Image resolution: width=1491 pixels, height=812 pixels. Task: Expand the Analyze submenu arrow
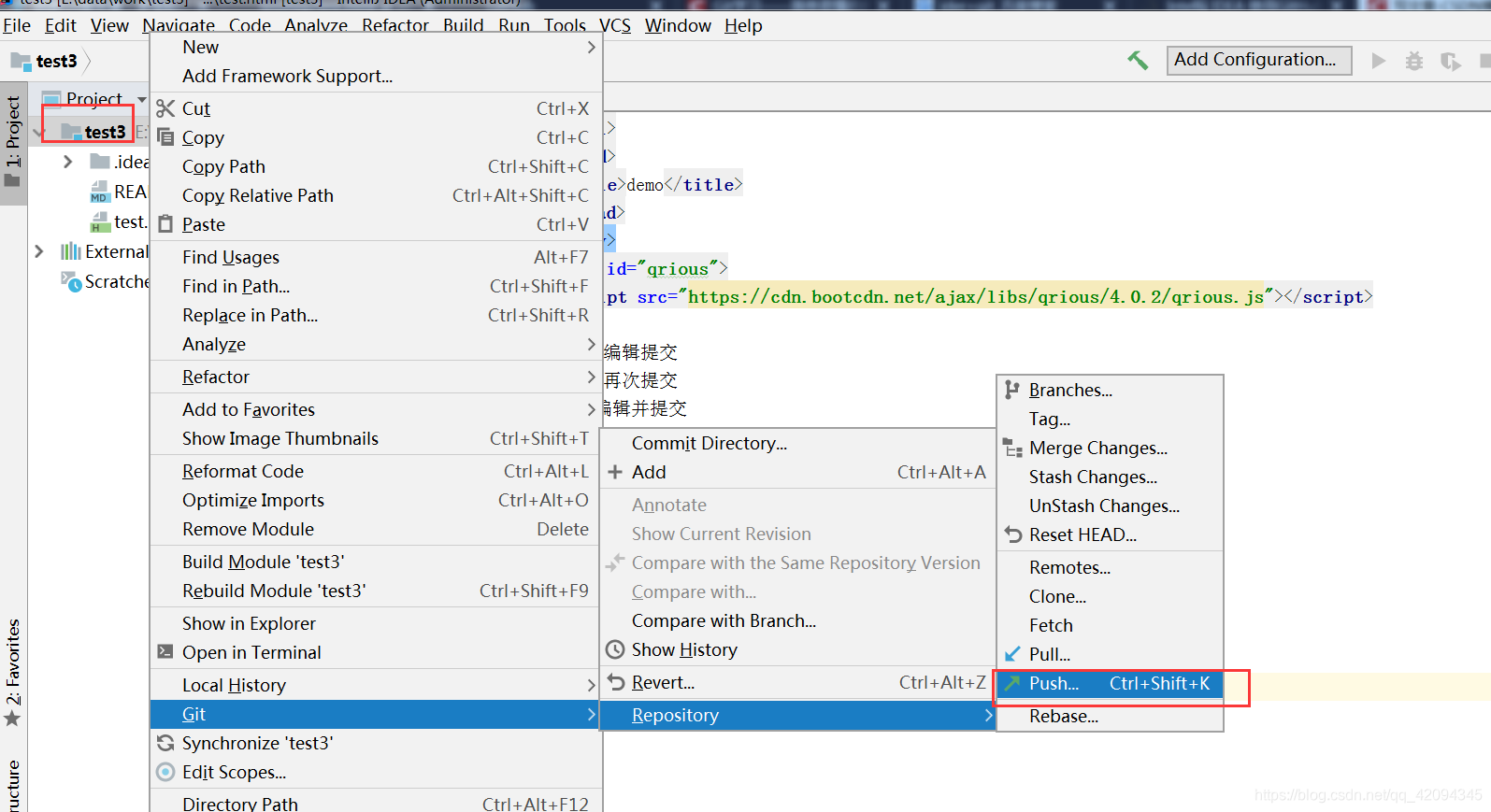(591, 344)
